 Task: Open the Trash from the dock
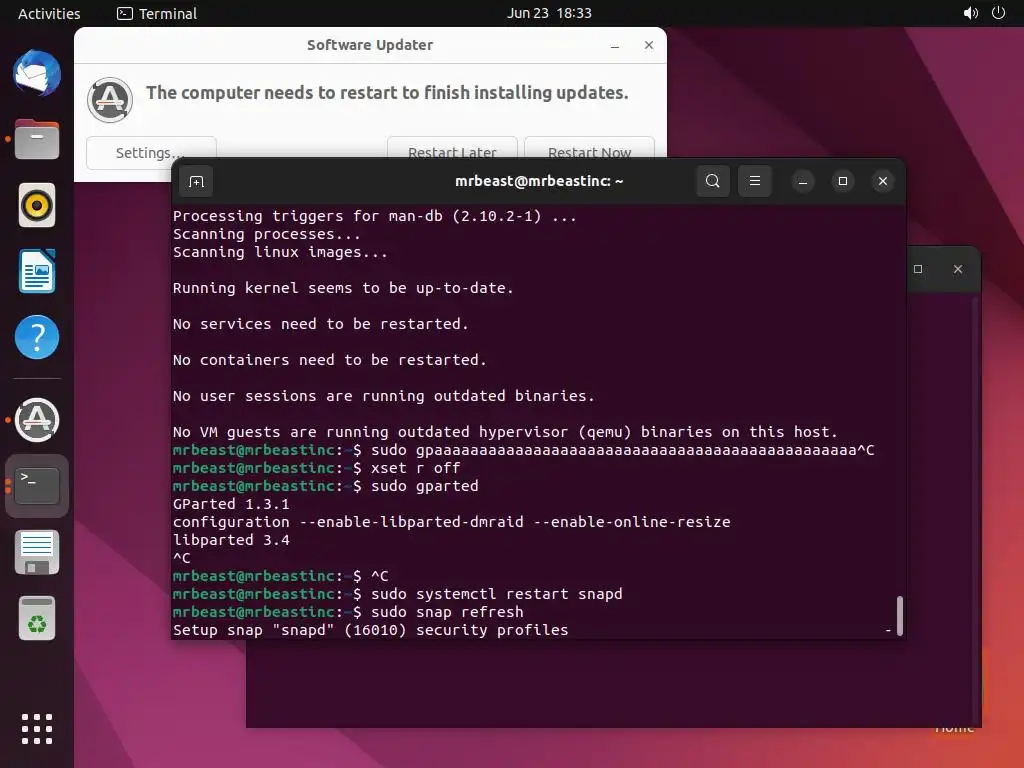[x=37, y=618]
